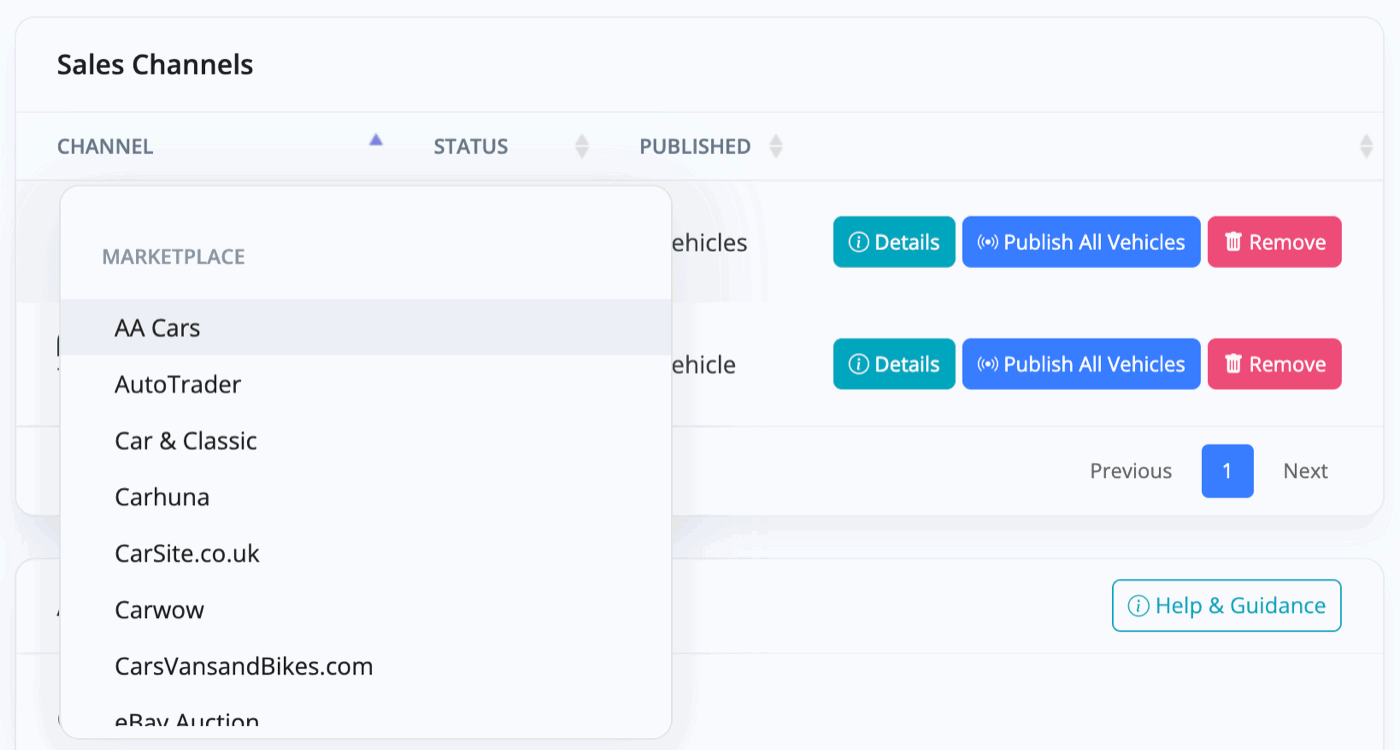Viewport: 1400px width, 750px height.
Task: Select CarSite.co.uk marketplace option
Action: 366,553
